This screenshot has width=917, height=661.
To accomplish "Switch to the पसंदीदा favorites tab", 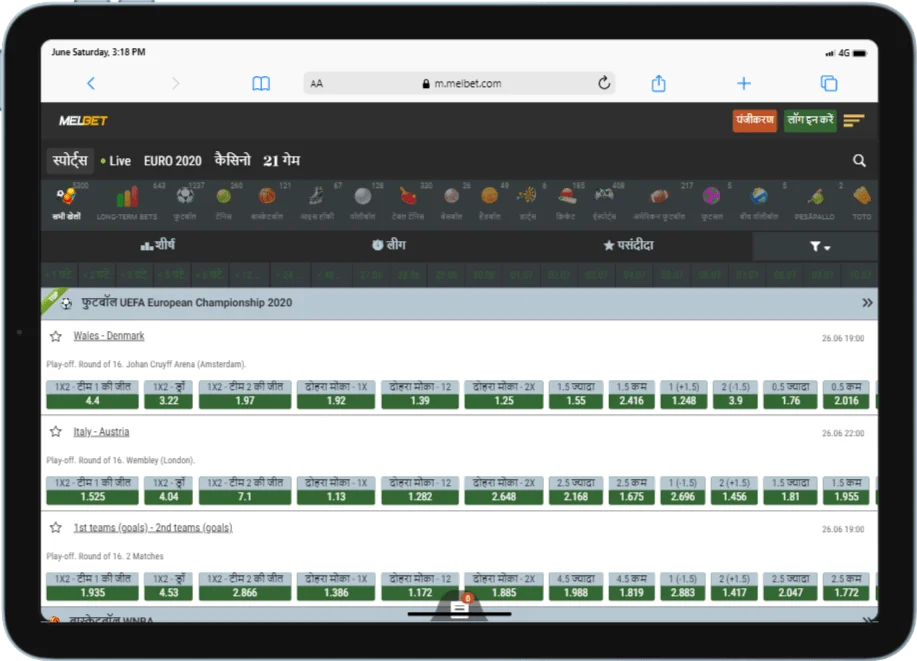I will [x=628, y=246].
